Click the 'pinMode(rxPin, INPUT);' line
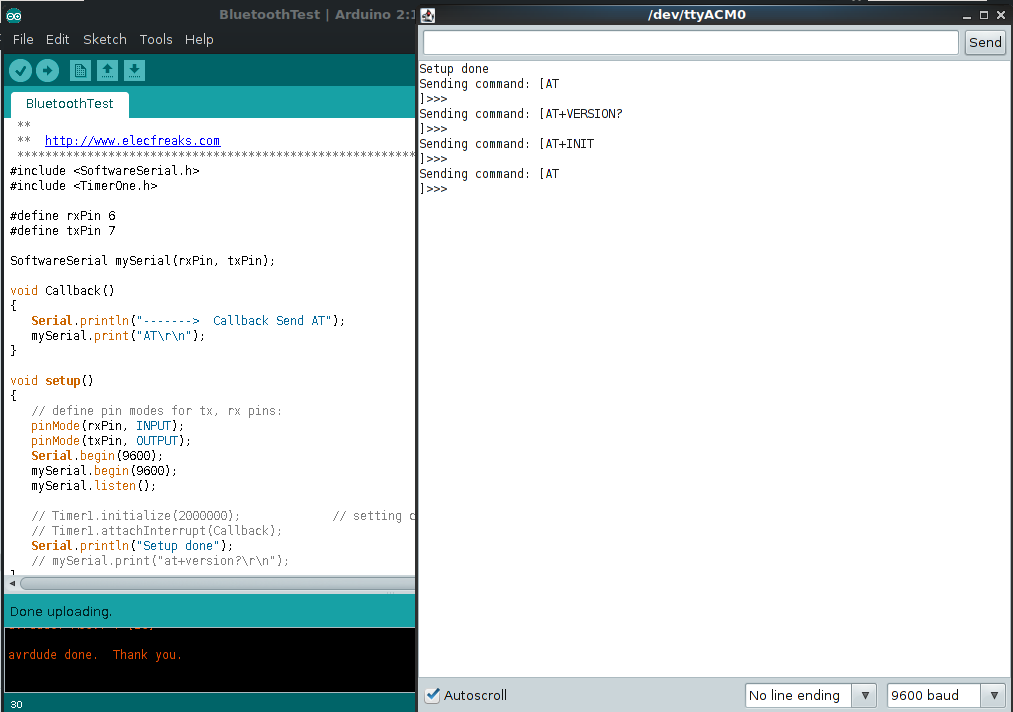This screenshot has width=1013, height=712. pos(107,426)
